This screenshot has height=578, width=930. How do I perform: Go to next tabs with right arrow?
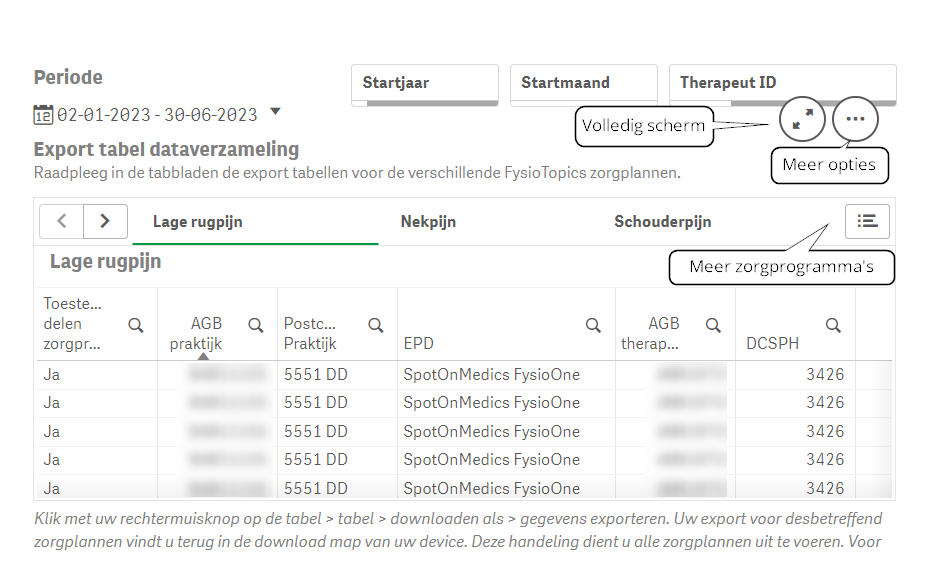pyautogui.click(x=105, y=221)
